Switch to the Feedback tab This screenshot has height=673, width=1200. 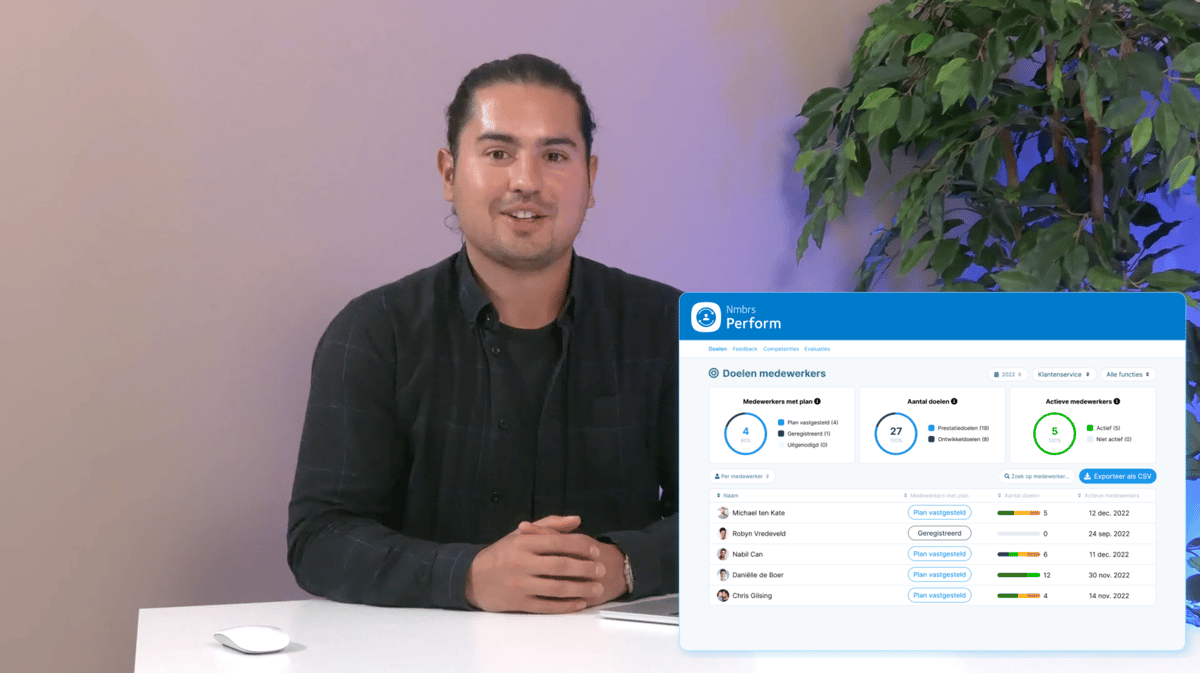[x=745, y=349]
